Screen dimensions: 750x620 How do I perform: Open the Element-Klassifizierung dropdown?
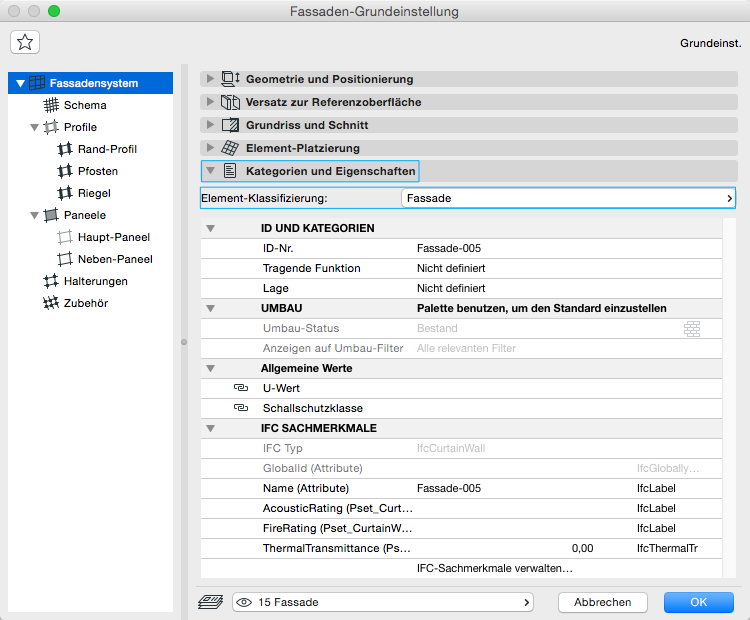567,198
